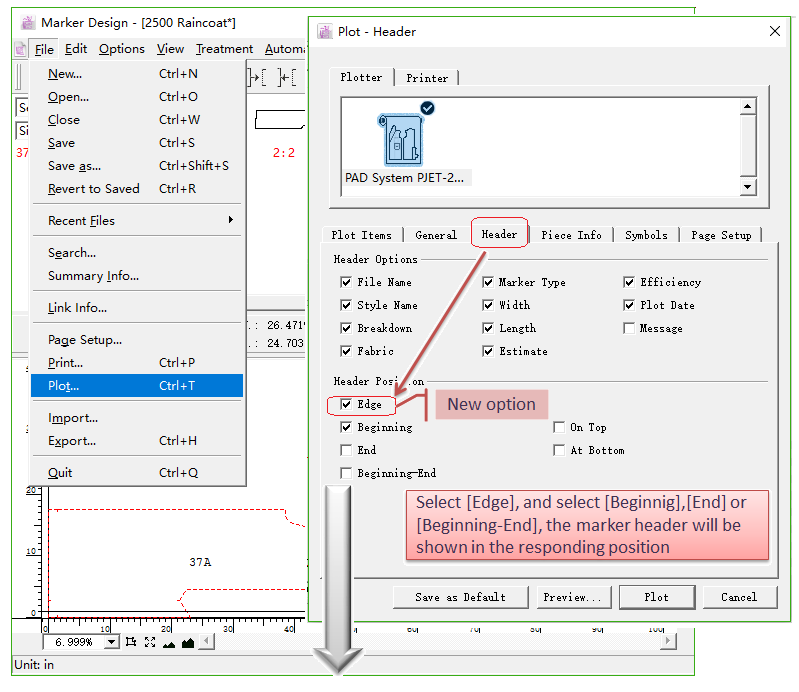Click the large mountains zoom-in icon

(188, 643)
